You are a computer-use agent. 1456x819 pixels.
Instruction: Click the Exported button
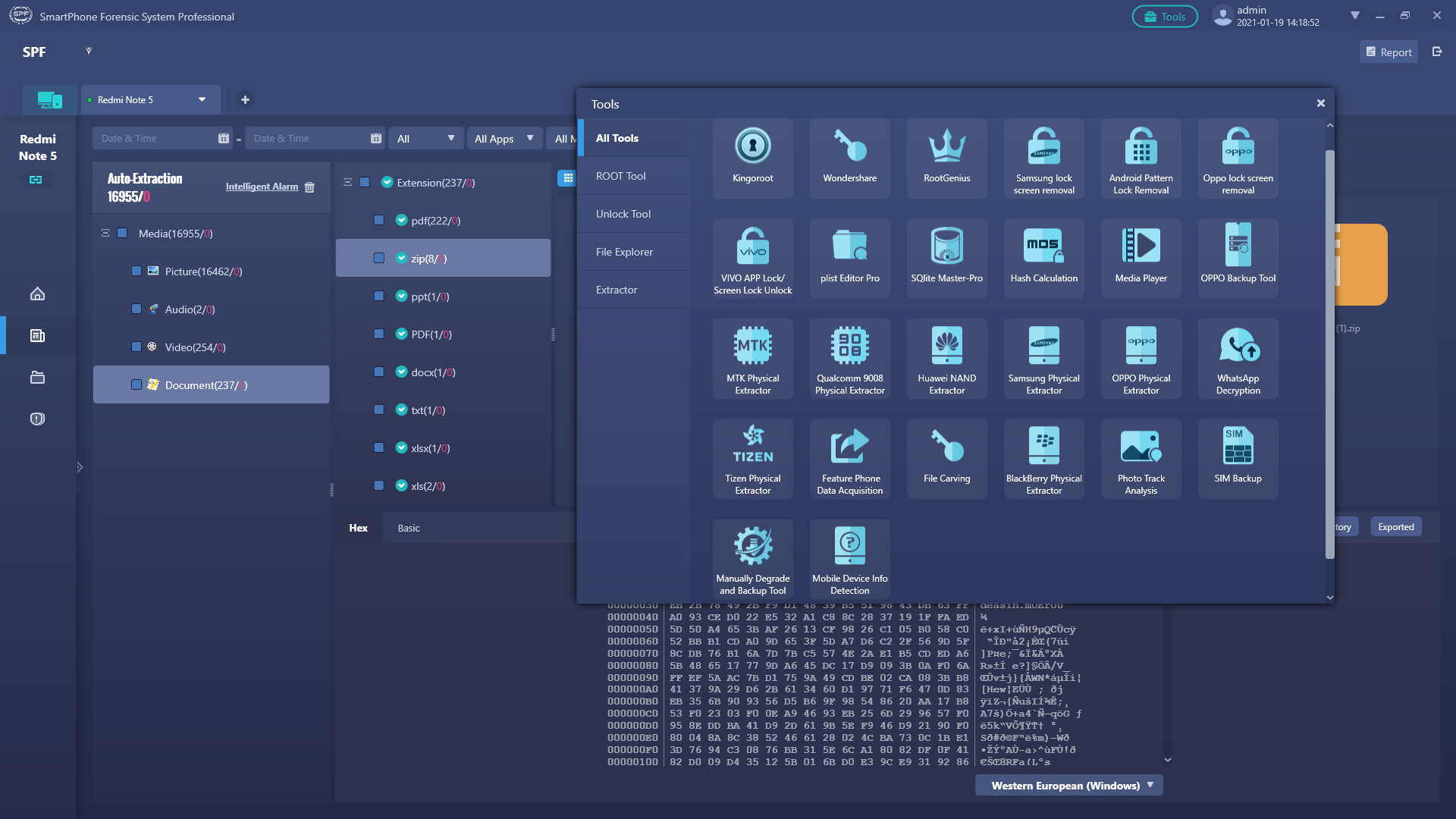click(1396, 527)
